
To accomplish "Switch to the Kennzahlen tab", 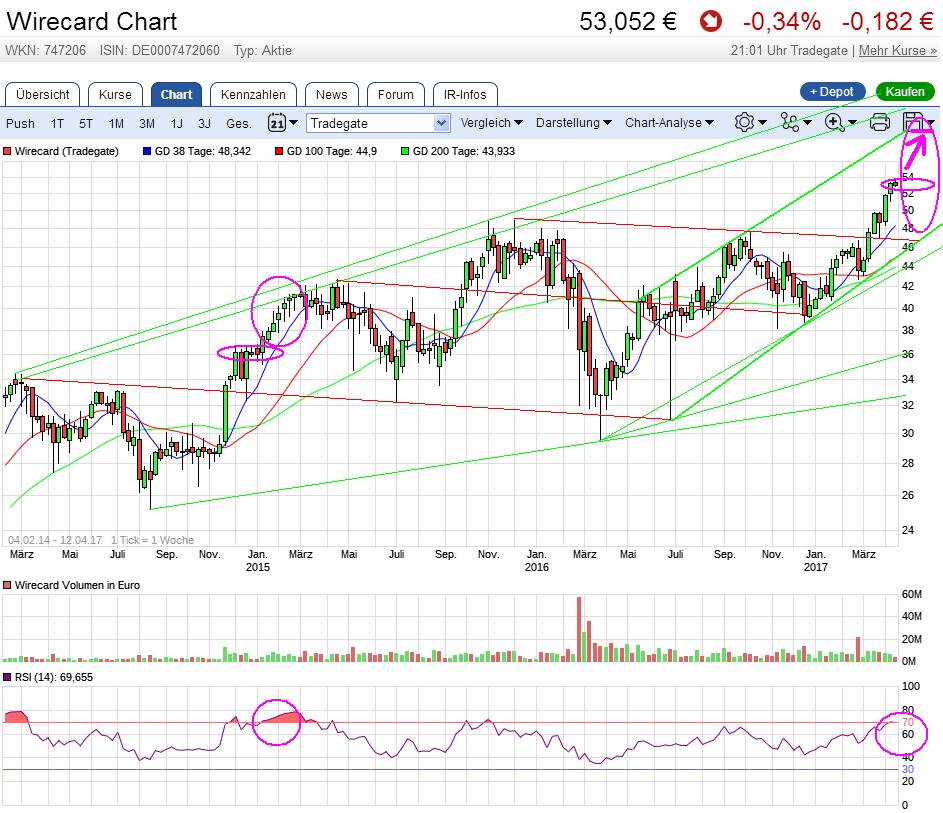I will click(253, 95).
